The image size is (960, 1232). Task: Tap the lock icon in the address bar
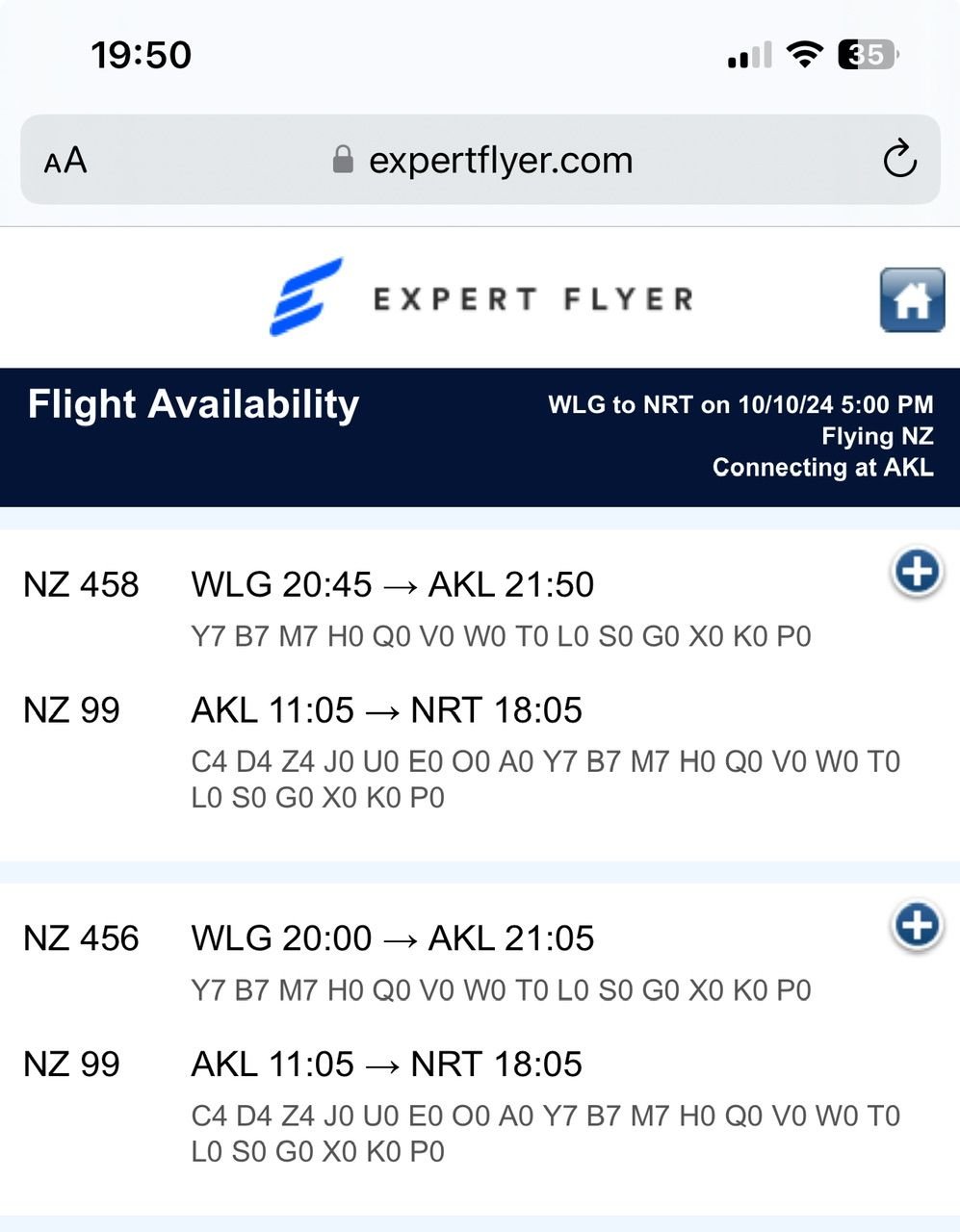[x=343, y=160]
